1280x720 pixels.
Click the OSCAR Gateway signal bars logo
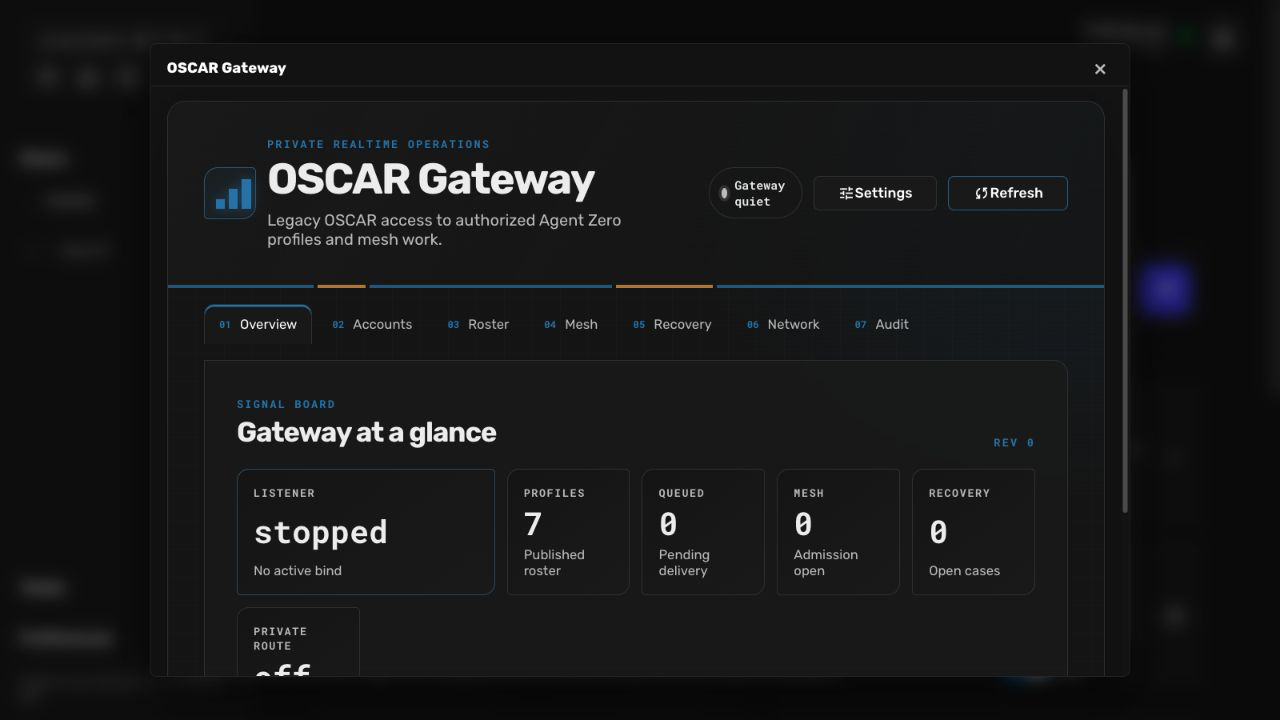coord(230,193)
